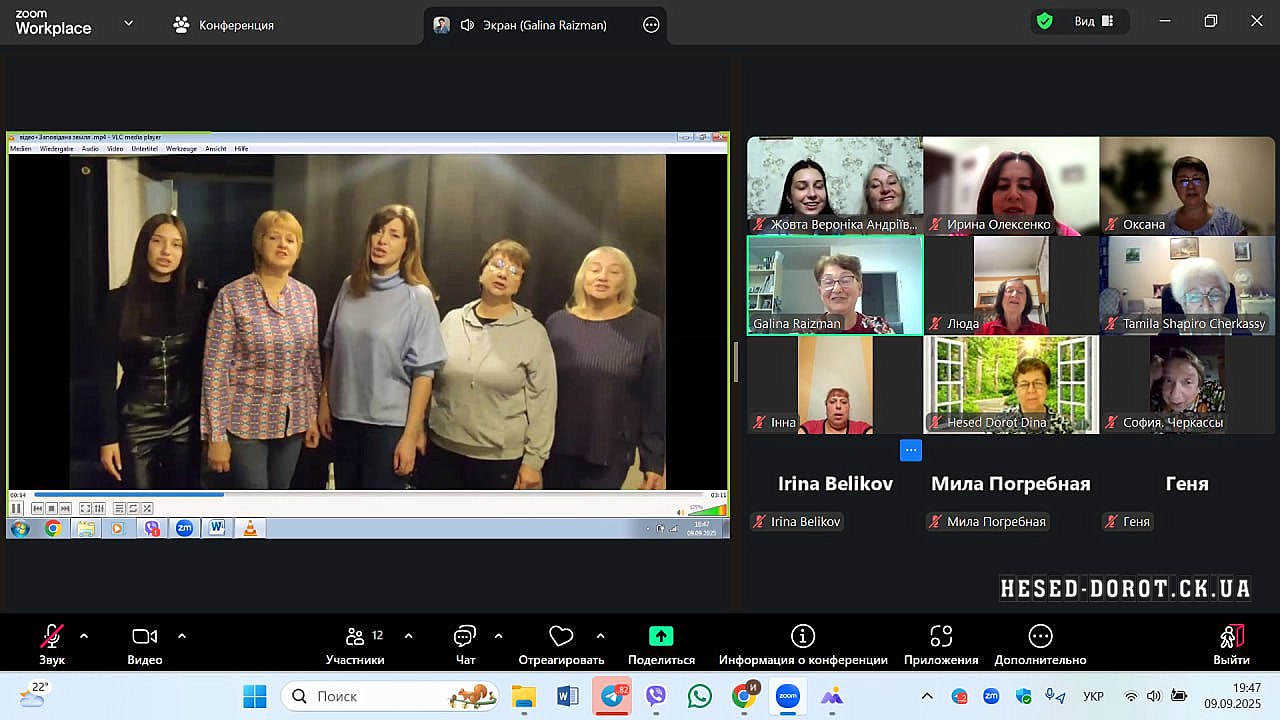
Task: Click the green encryption shield icon
Action: [x=1045, y=21]
